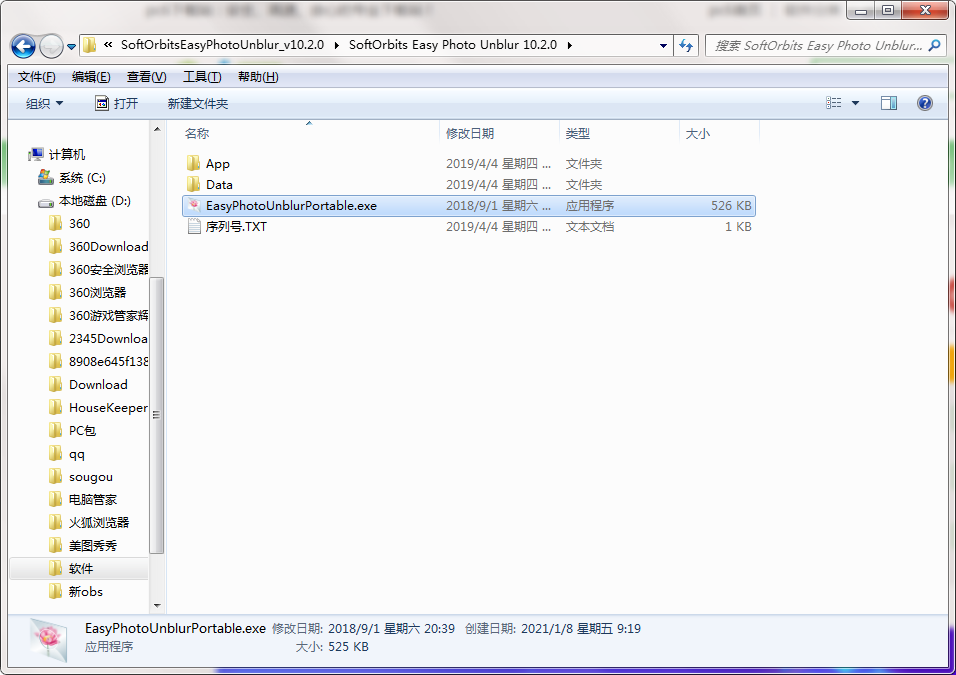956x675 pixels.
Task: Toggle the preview pane button
Action: click(888, 103)
